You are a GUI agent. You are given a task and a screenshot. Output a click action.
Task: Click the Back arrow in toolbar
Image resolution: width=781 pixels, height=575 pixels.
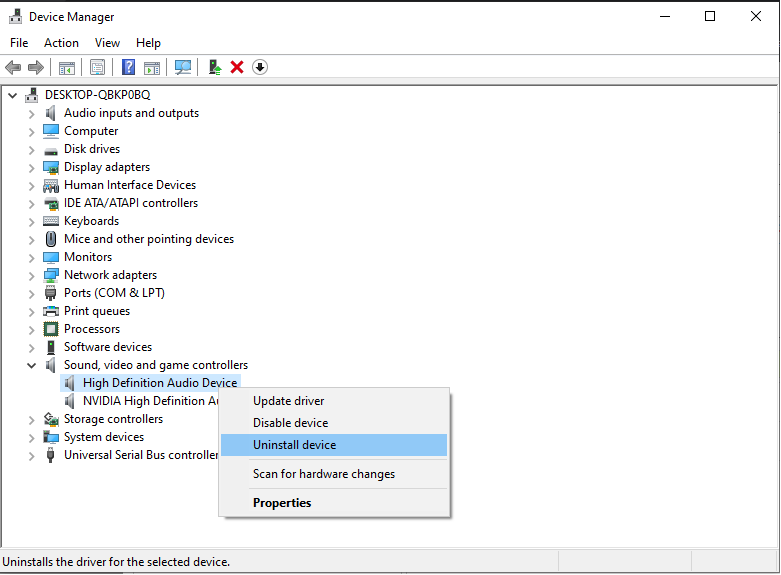pyautogui.click(x=13, y=67)
